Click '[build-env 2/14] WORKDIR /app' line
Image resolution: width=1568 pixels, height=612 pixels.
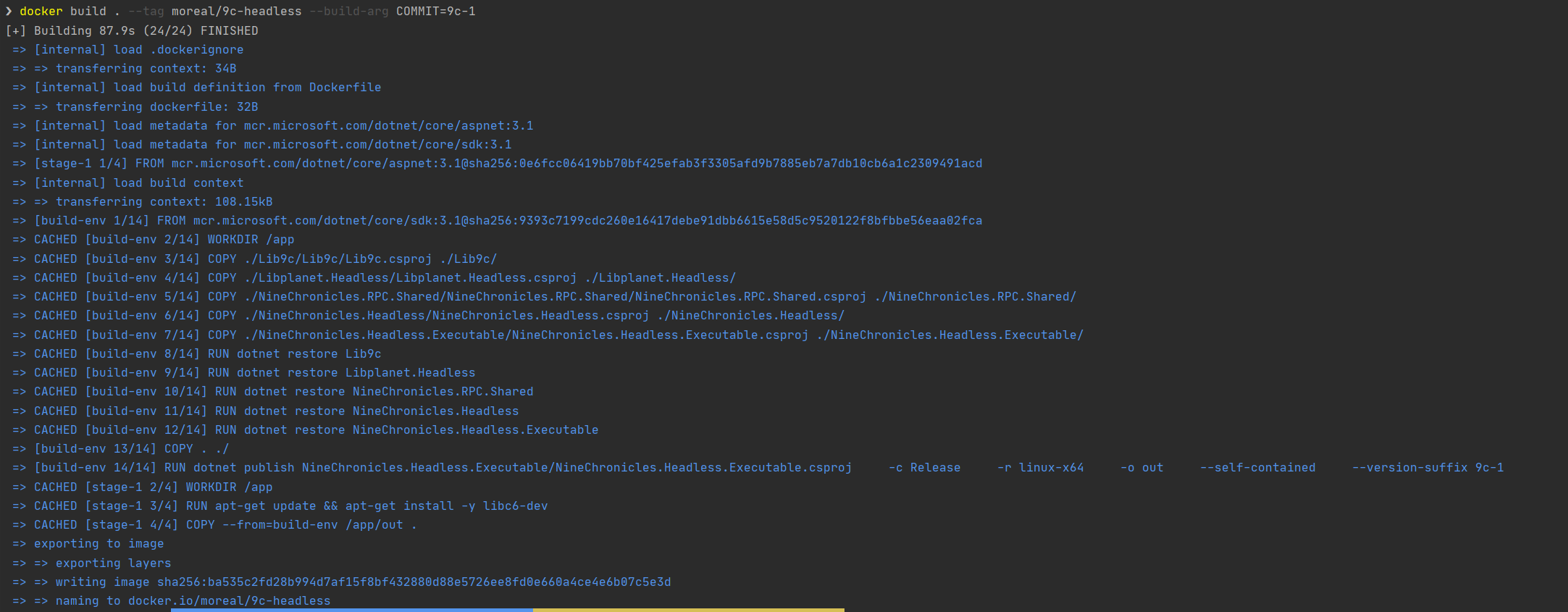pyautogui.click(x=154, y=239)
